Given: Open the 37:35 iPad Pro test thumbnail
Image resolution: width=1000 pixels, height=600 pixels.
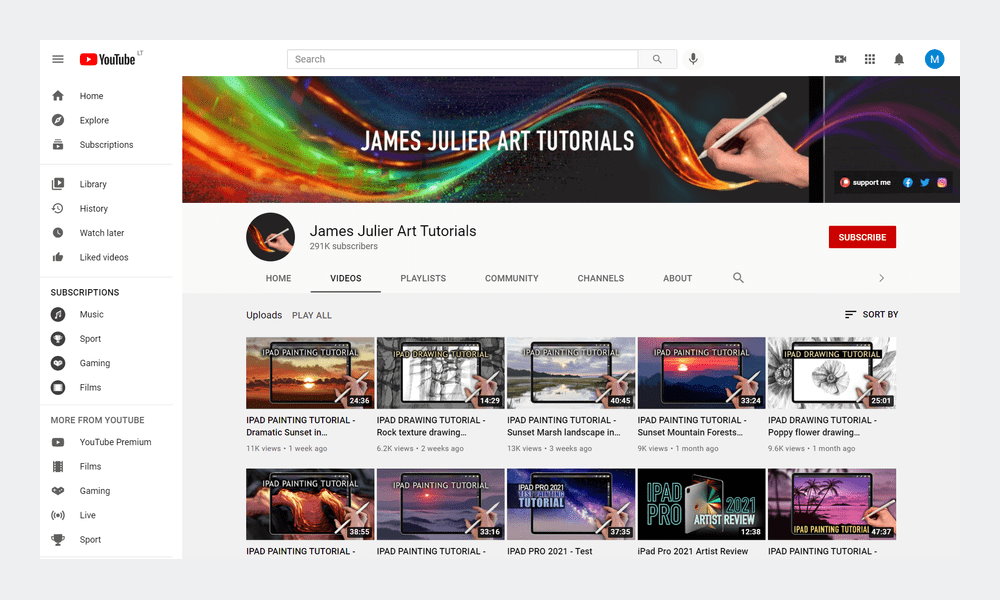Looking at the screenshot, I should 571,504.
